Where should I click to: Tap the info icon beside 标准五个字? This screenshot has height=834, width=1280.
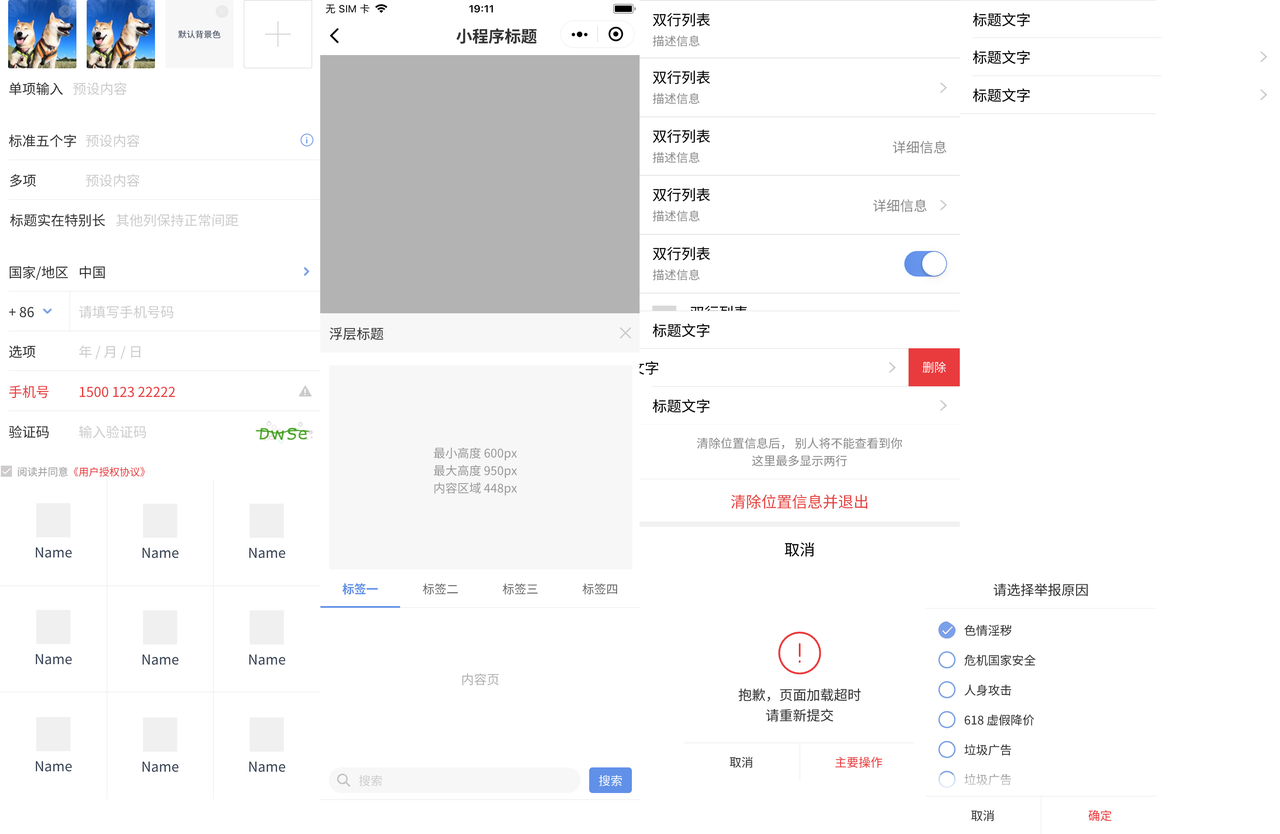tap(307, 140)
